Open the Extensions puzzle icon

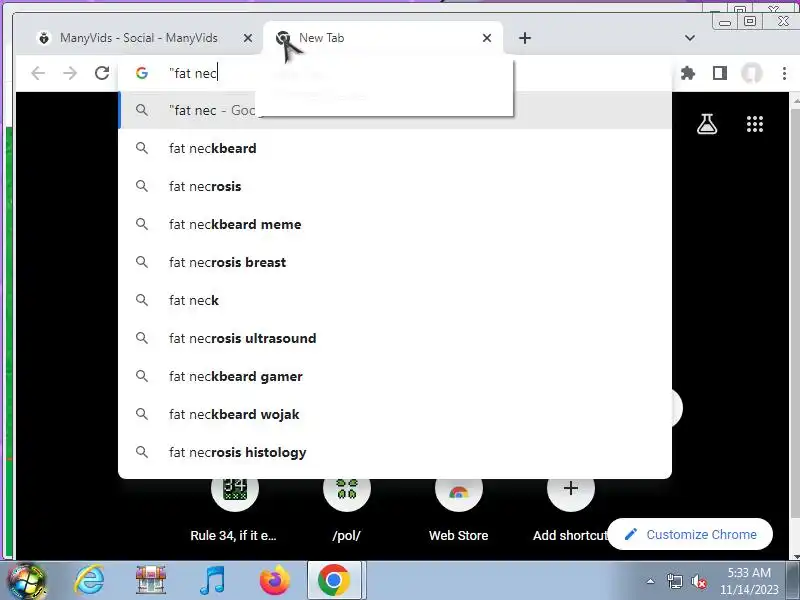[688, 73]
